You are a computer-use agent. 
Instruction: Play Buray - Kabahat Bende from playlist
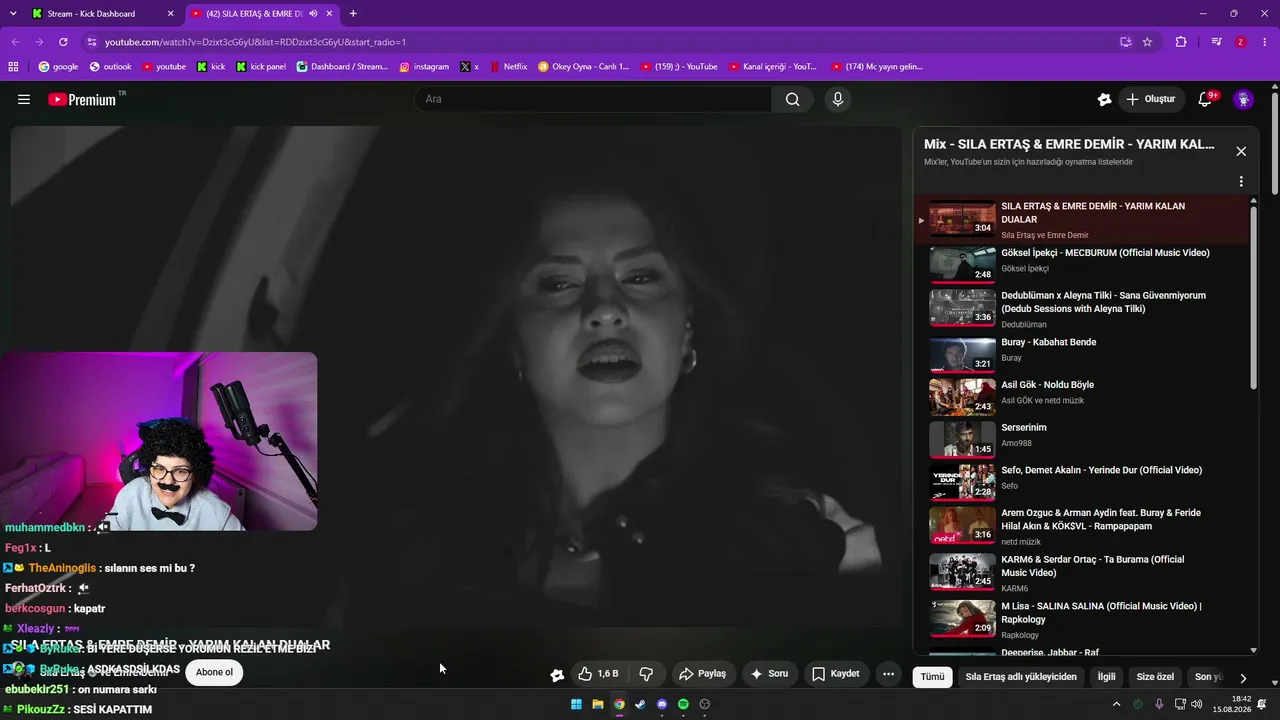pos(1082,357)
